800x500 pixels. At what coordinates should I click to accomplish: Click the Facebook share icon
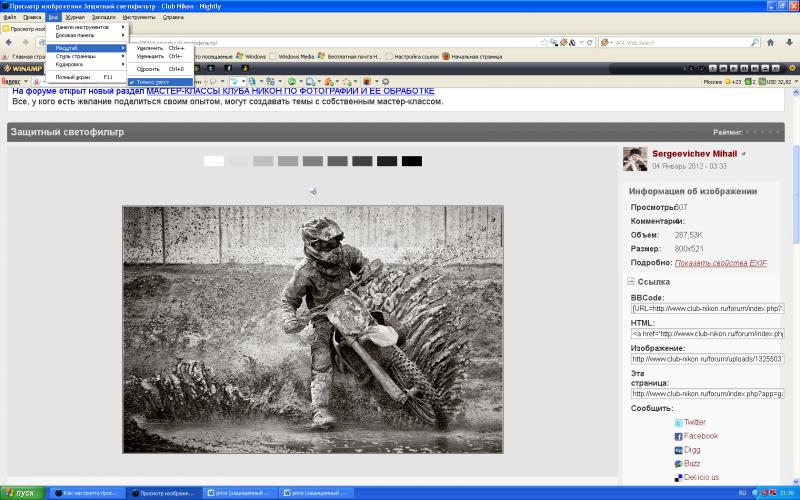click(x=678, y=436)
